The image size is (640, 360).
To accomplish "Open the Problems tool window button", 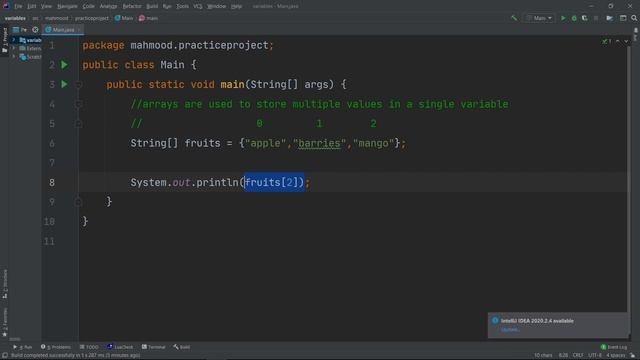I will [x=56, y=347].
